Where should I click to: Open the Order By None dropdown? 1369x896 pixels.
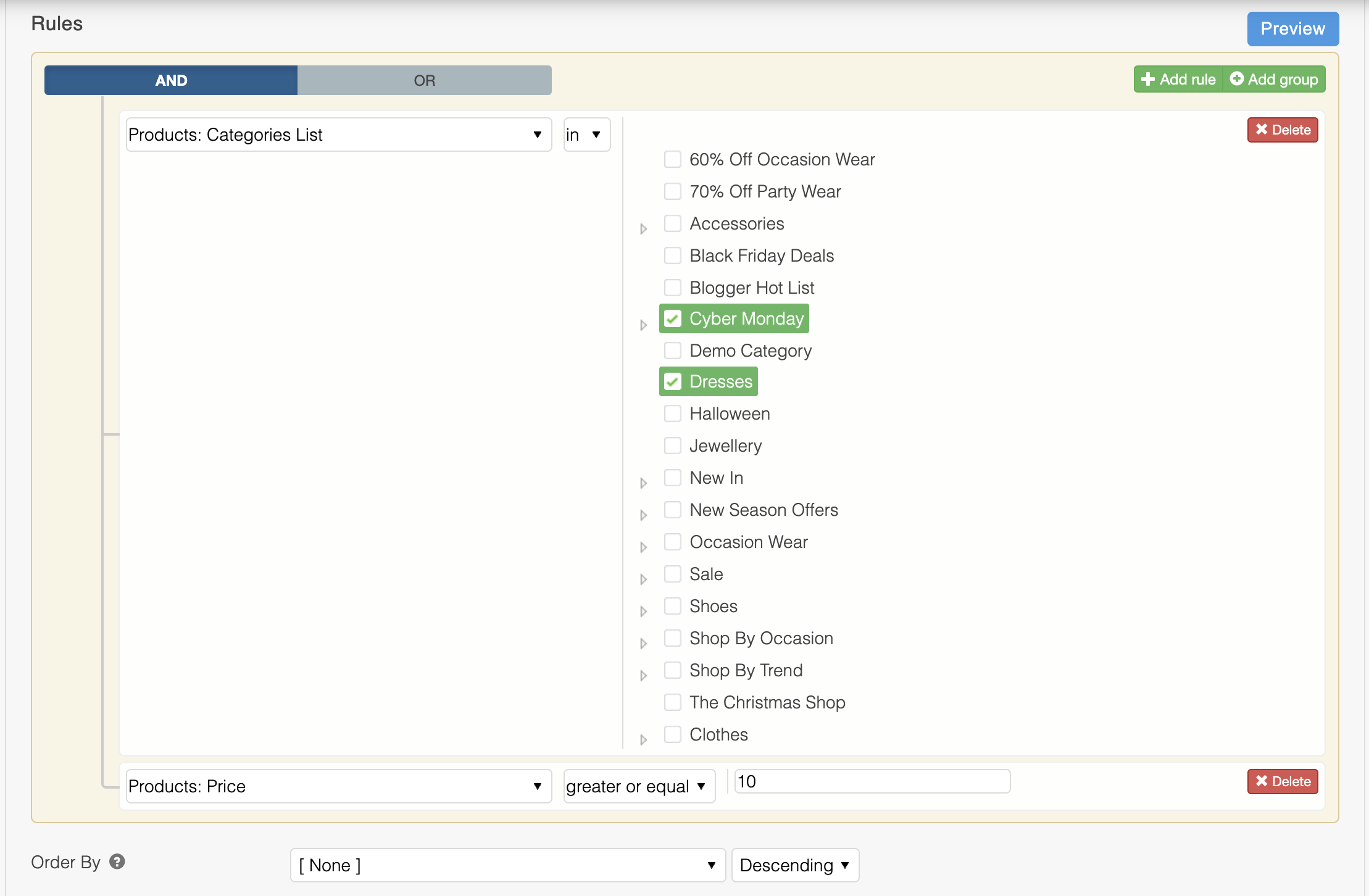(507, 865)
